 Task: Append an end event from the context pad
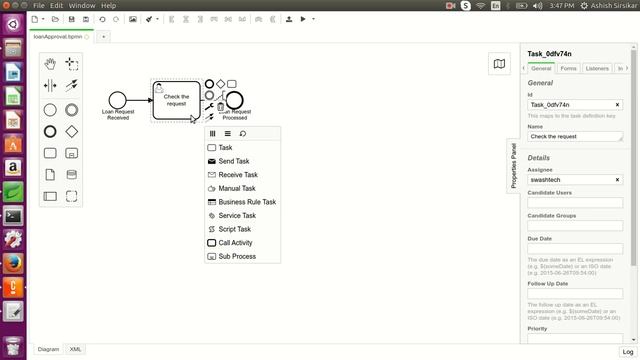click(x=209, y=84)
